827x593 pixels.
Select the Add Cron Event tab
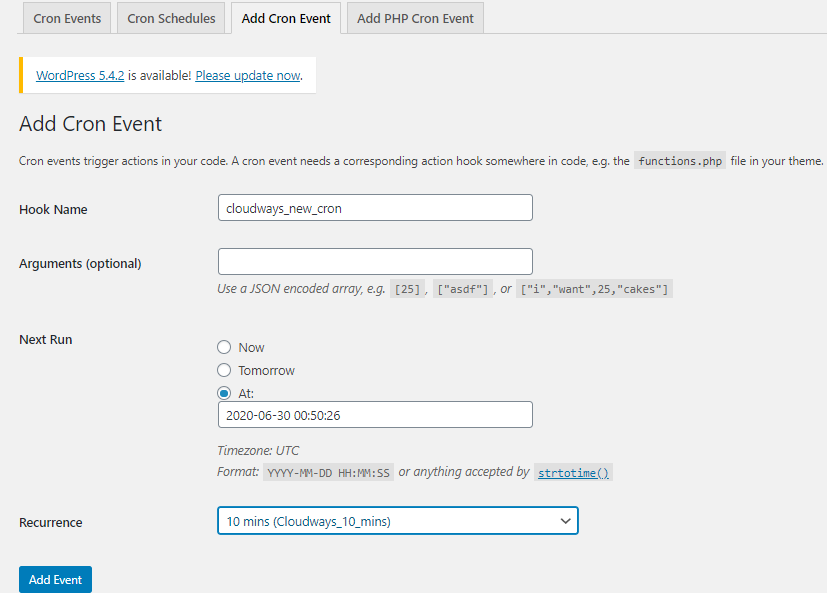[x=286, y=19]
